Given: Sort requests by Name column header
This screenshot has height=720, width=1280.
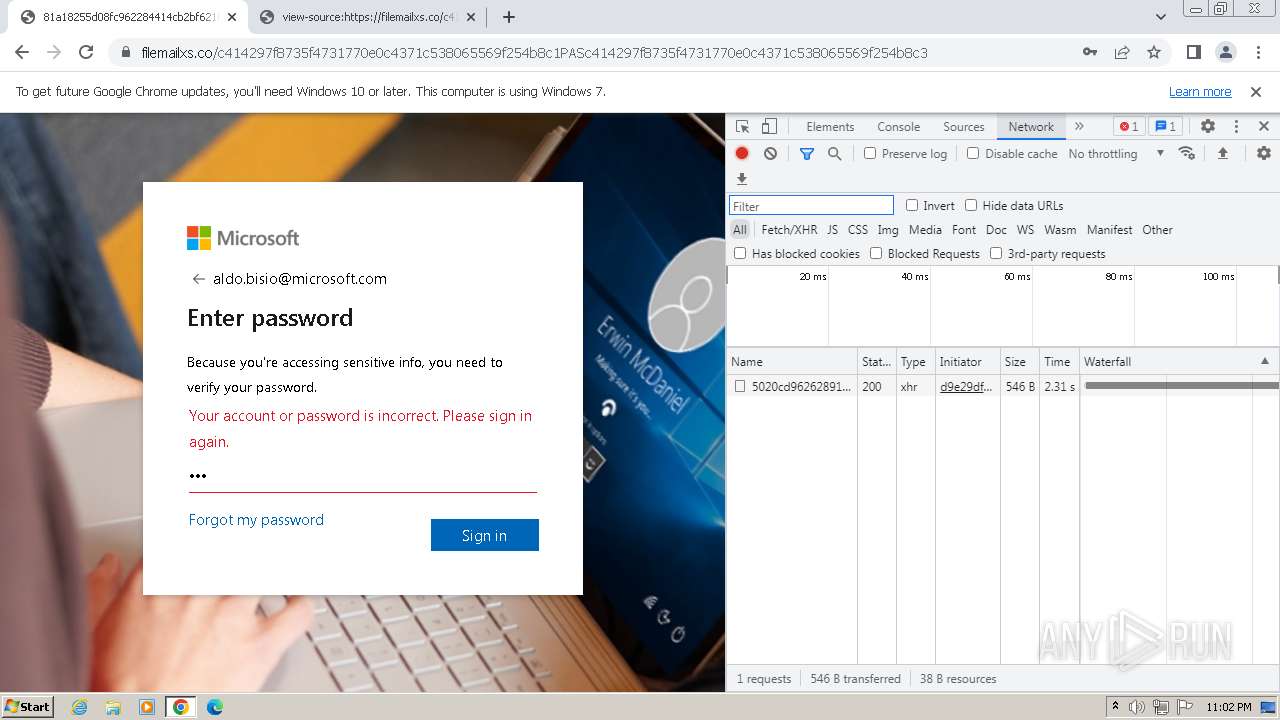Looking at the screenshot, I should (x=792, y=361).
